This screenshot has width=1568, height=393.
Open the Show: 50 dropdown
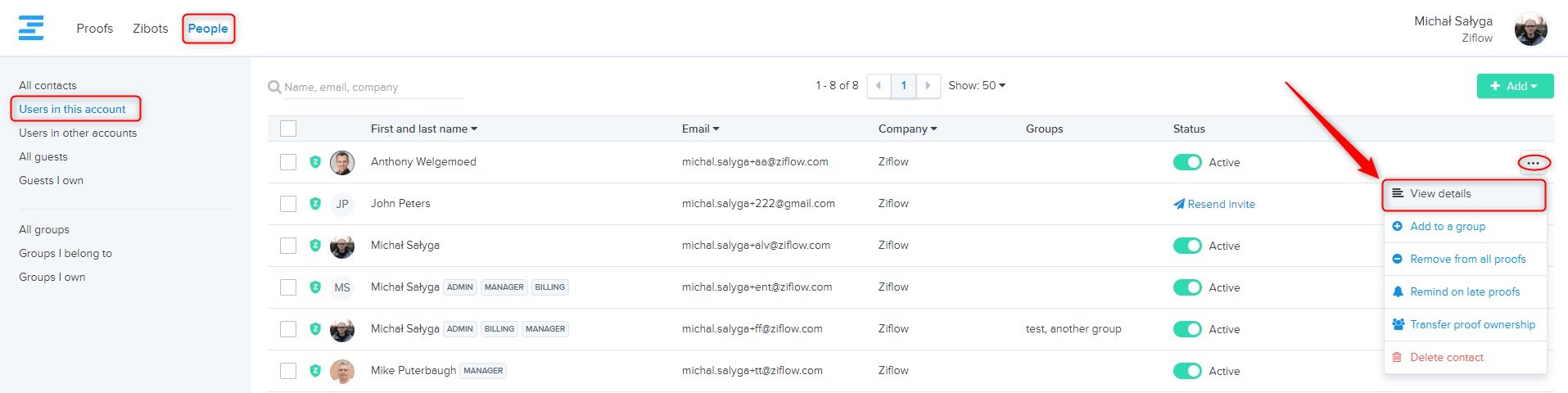click(x=977, y=86)
